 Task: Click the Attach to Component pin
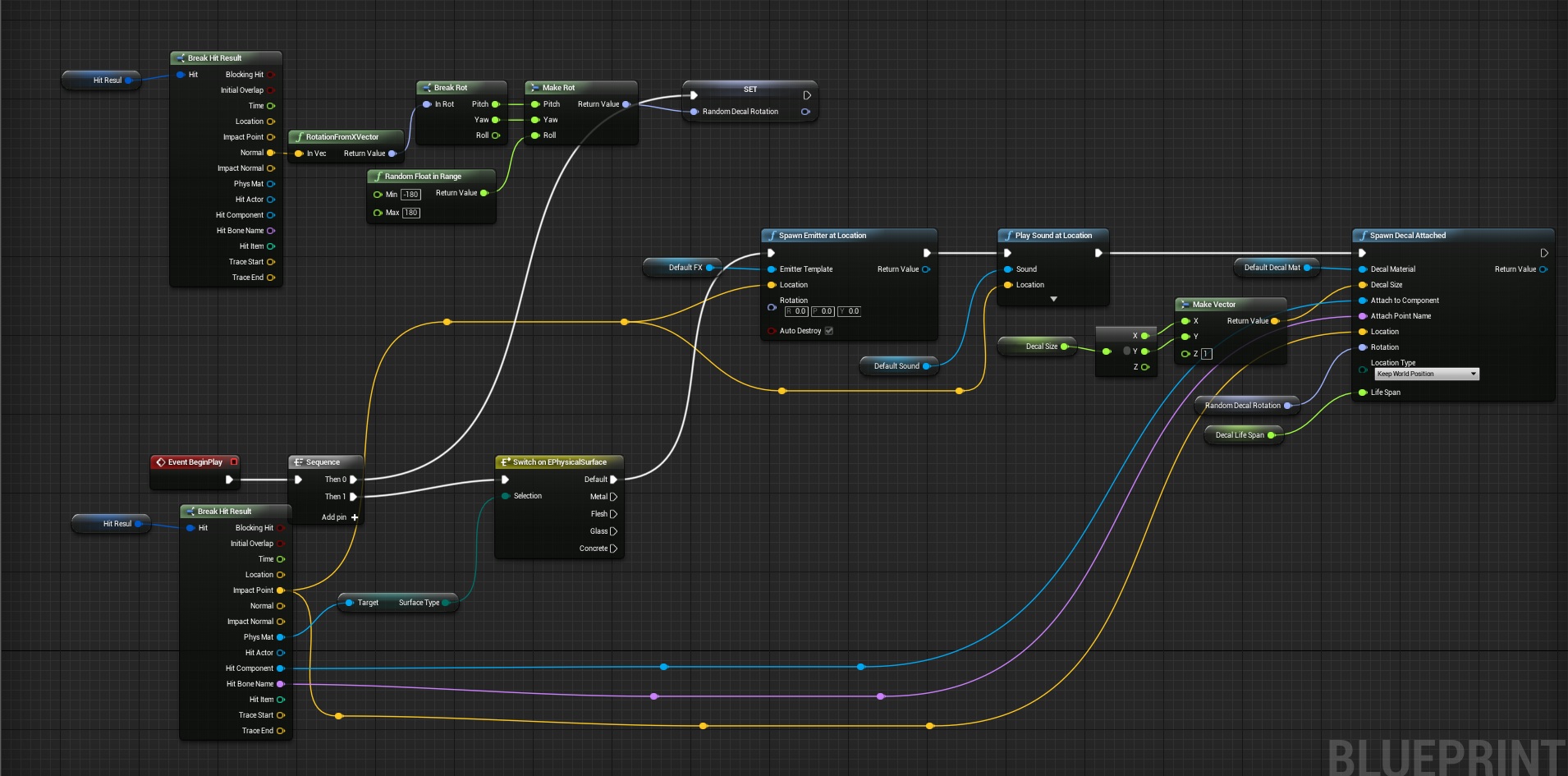tap(1363, 301)
